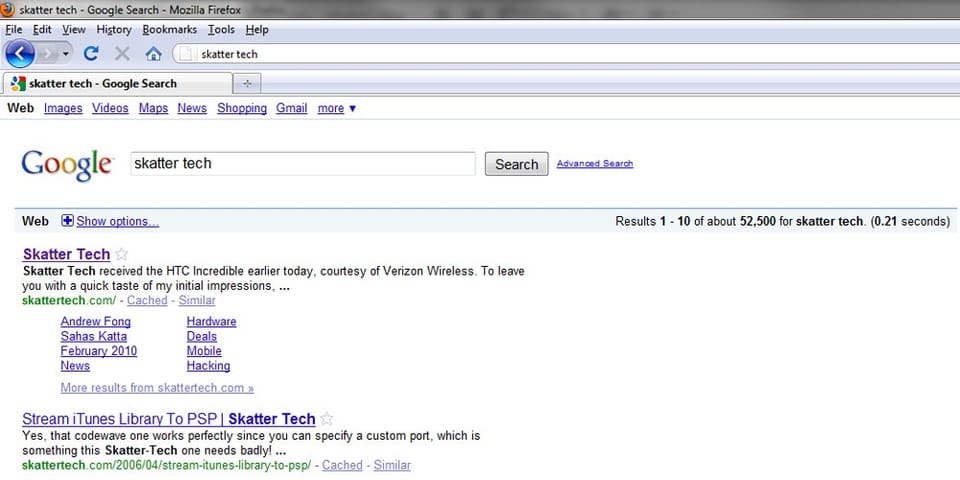Click the Google logo
The height and width of the screenshot is (480, 960).
click(x=67, y=165)
